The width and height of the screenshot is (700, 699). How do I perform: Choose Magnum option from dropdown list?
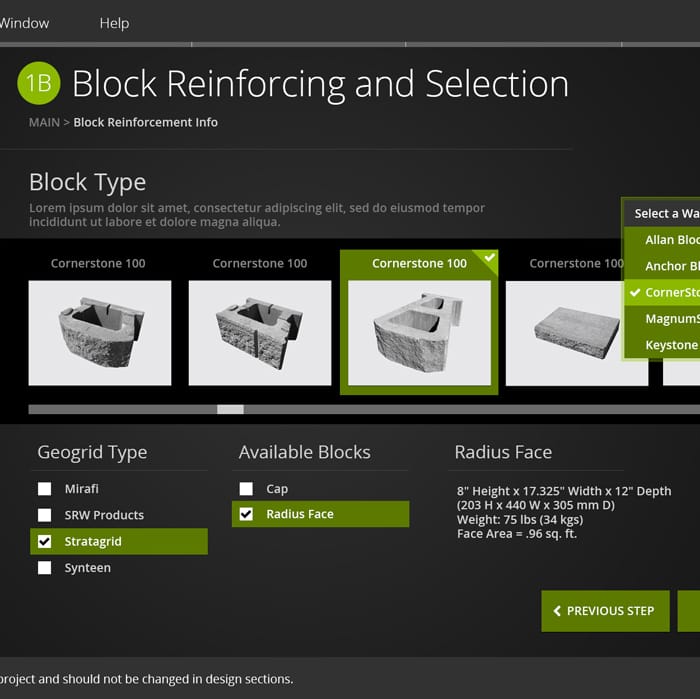click(x=662, y=319)
